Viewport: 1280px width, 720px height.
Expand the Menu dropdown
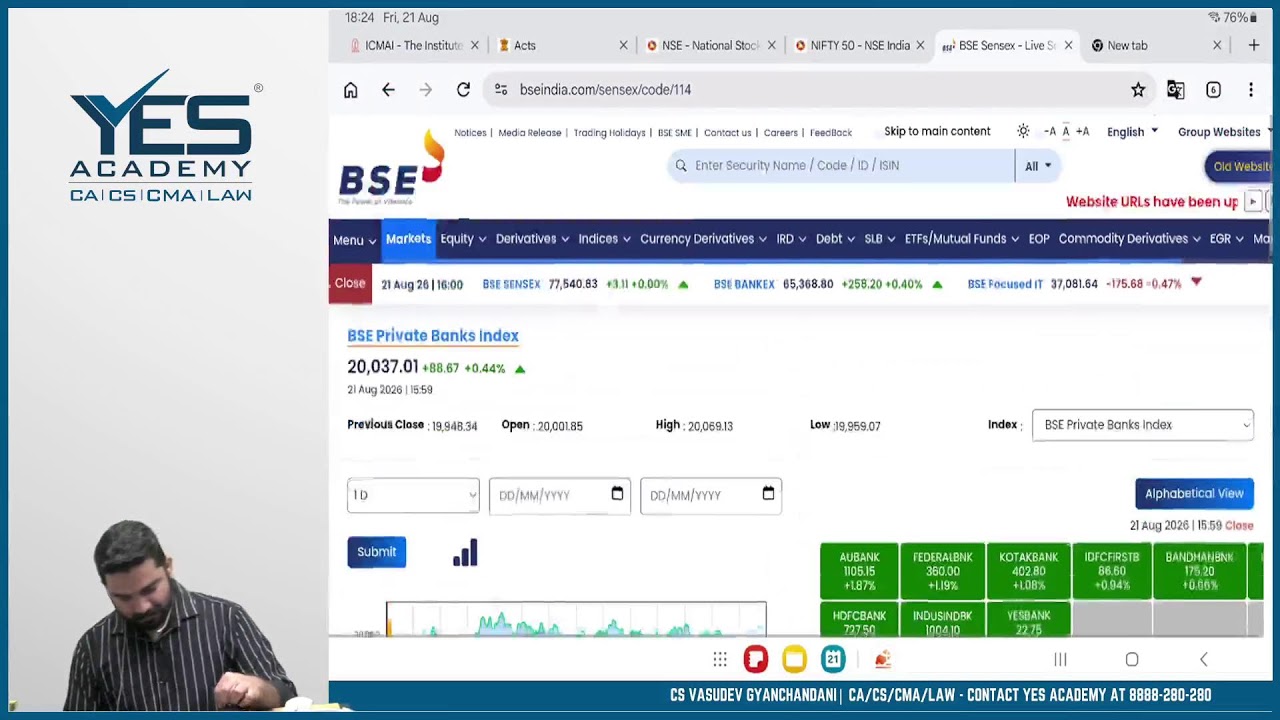(x=354, y=240)
